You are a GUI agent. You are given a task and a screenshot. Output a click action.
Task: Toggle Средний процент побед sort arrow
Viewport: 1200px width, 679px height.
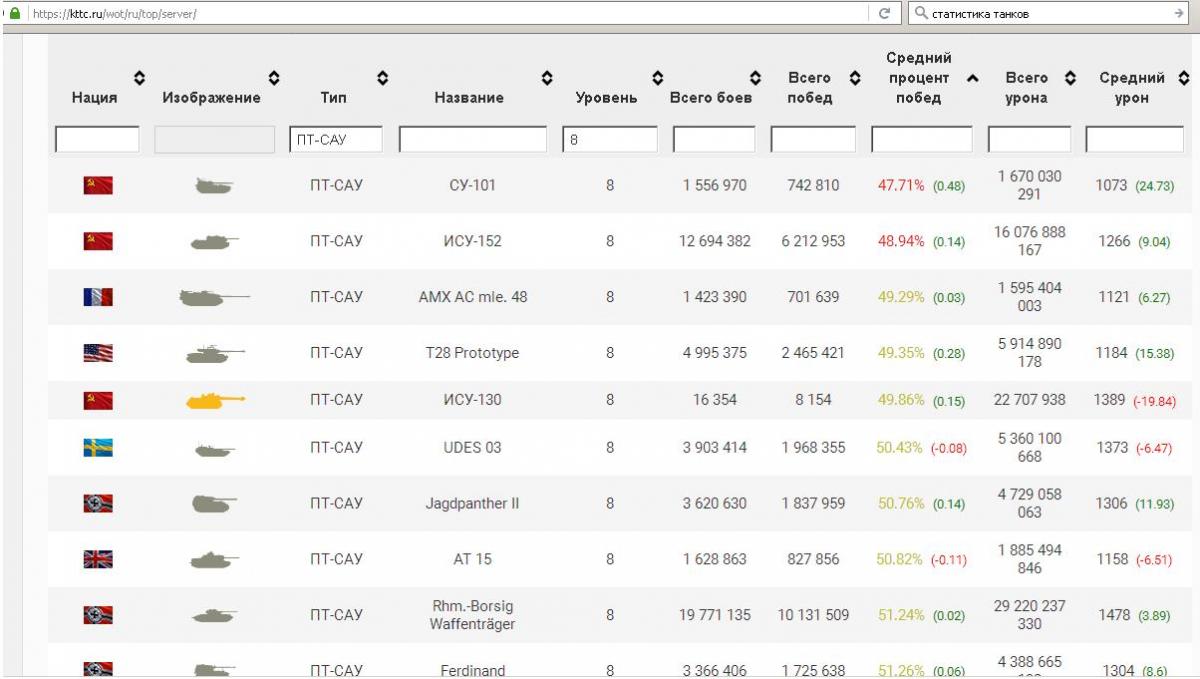[x=973, y=78]
